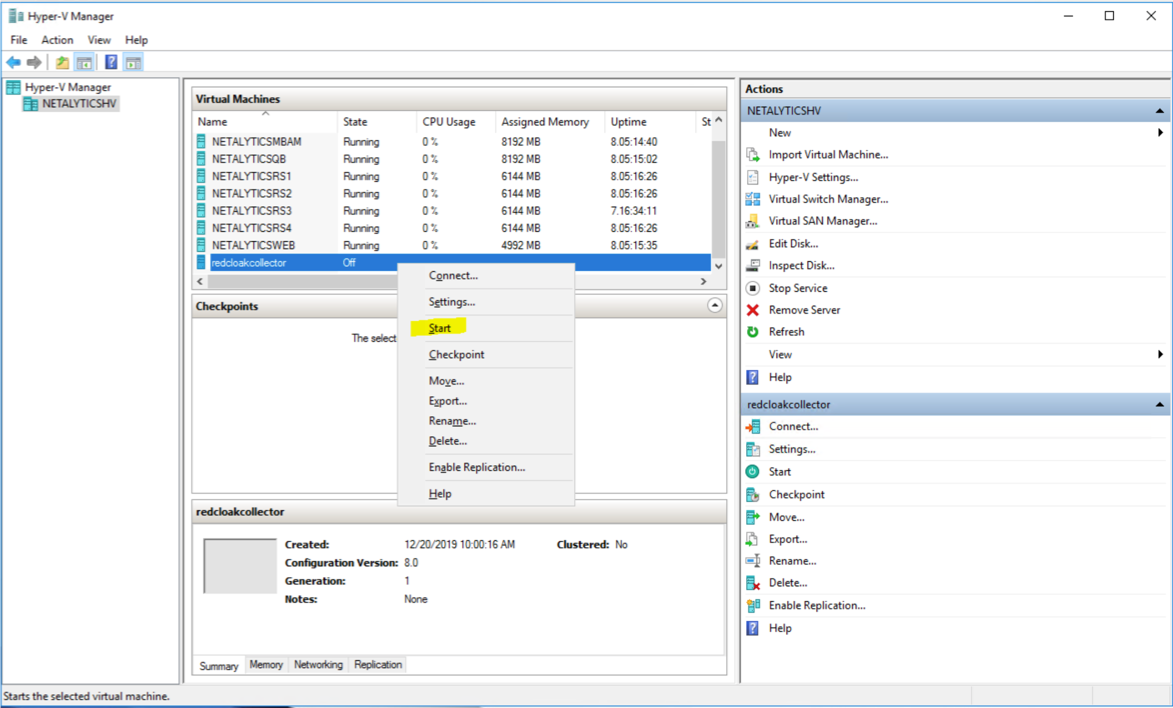Click the Inspect Disk icon
This screenshot has height=708, width=1173.
(x=753, y=266)
